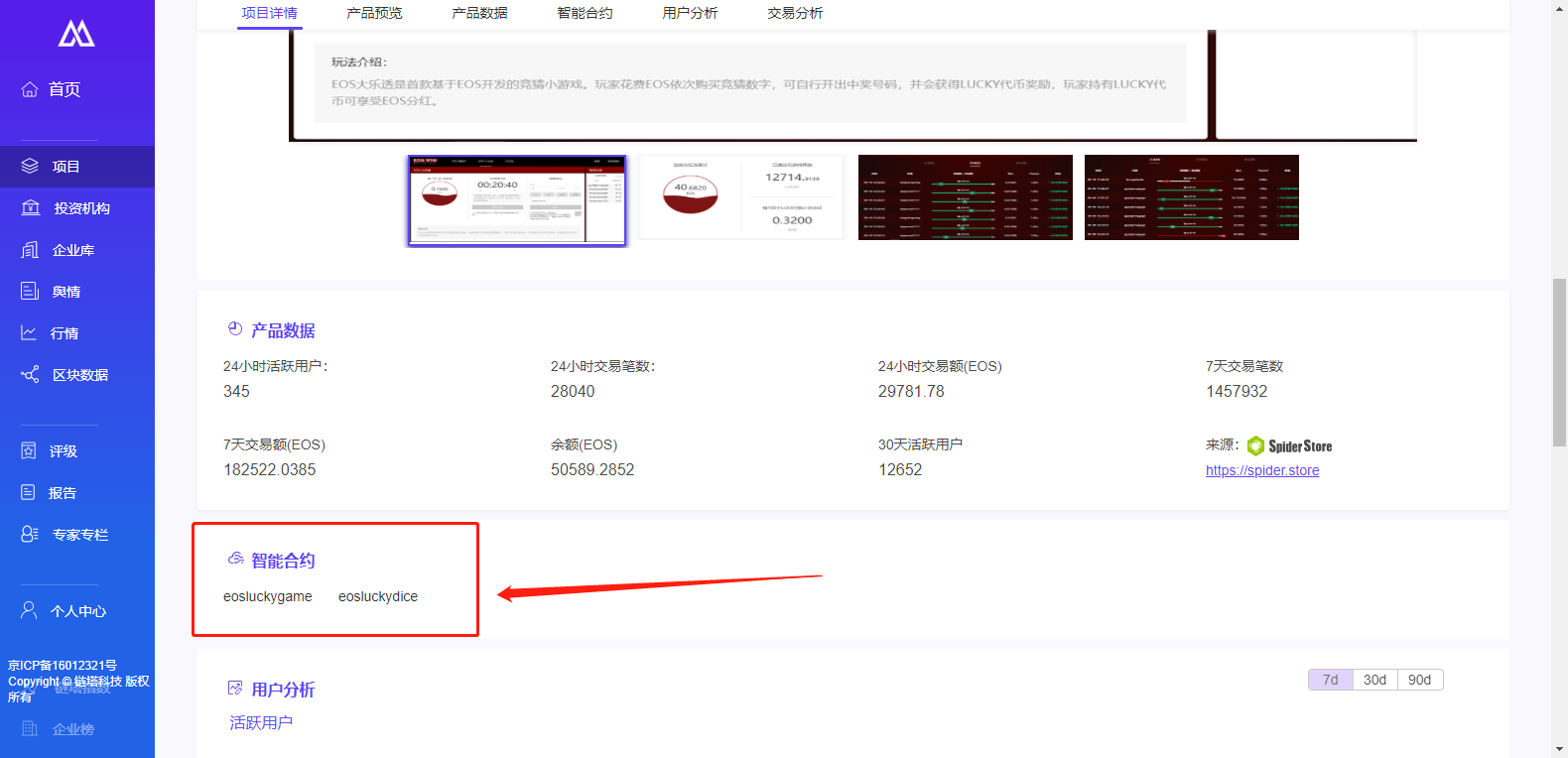Open the 首页 home icon
1568x758 pixels.
tap(30, 89)
